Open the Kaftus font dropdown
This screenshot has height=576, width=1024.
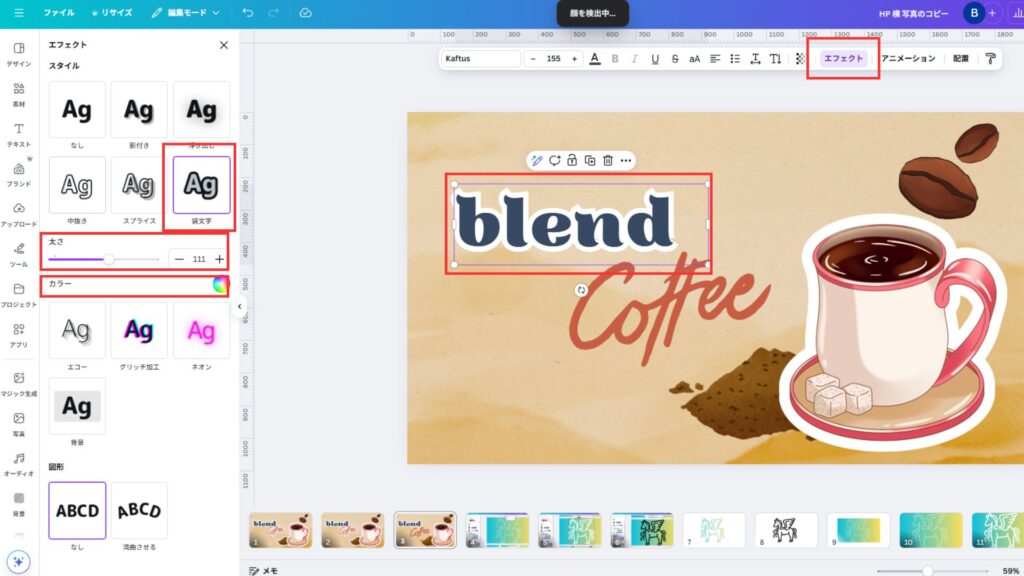(480, 59)
